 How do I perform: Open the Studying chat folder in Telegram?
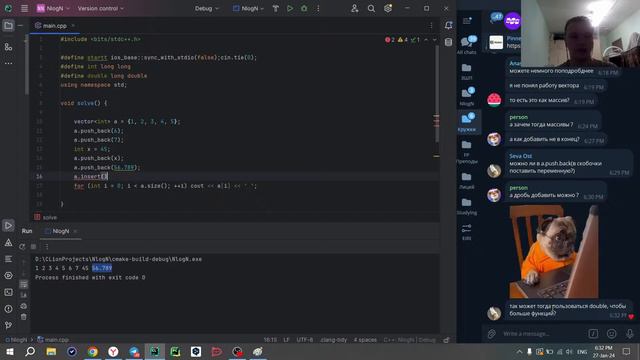pyautogui.click(x=467, y=206)
